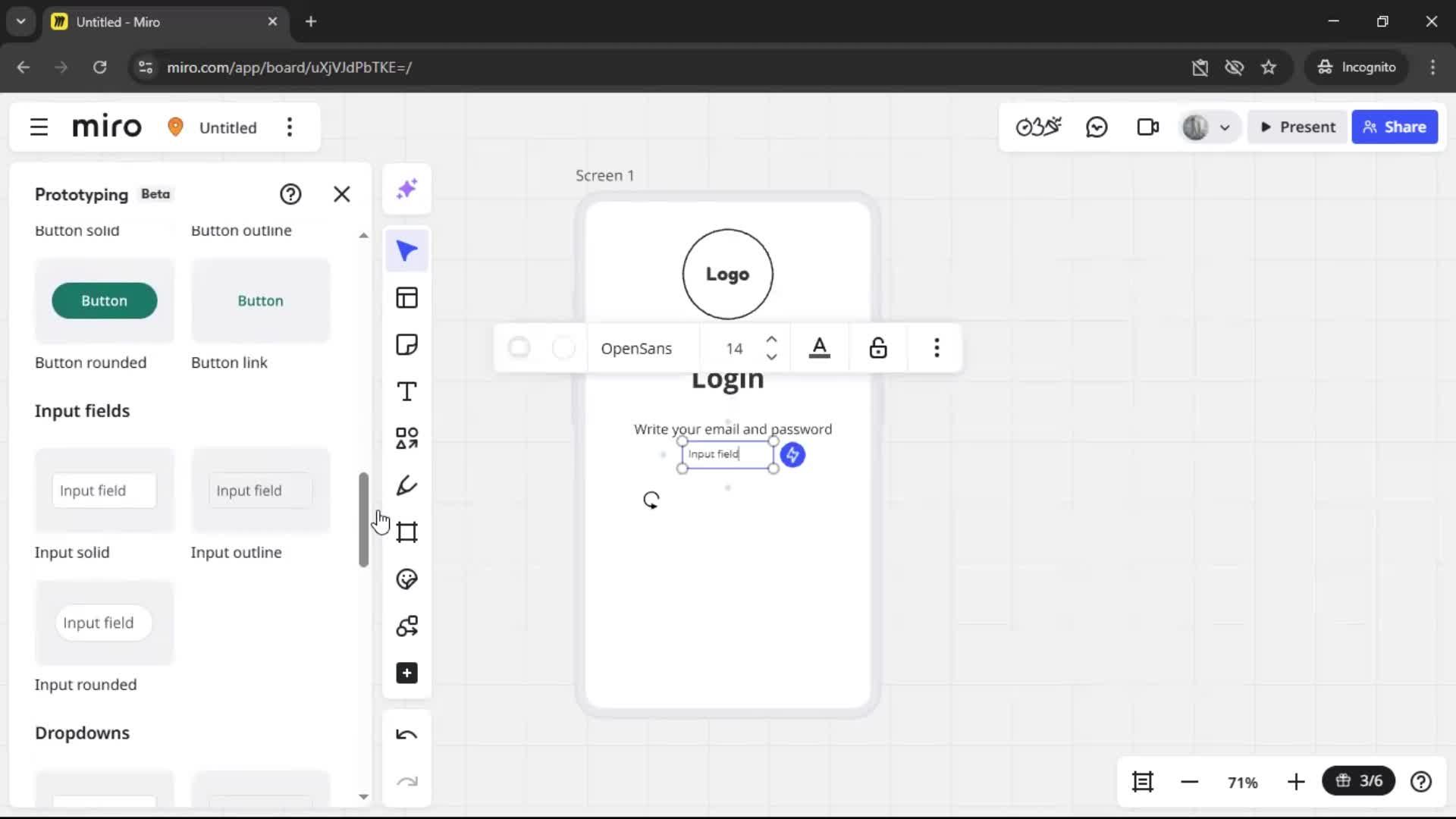The width and height of the screenshot is (1456, 819).
Task: Open the Miro AI sparkle tool
Action: [x=407, y=189]
